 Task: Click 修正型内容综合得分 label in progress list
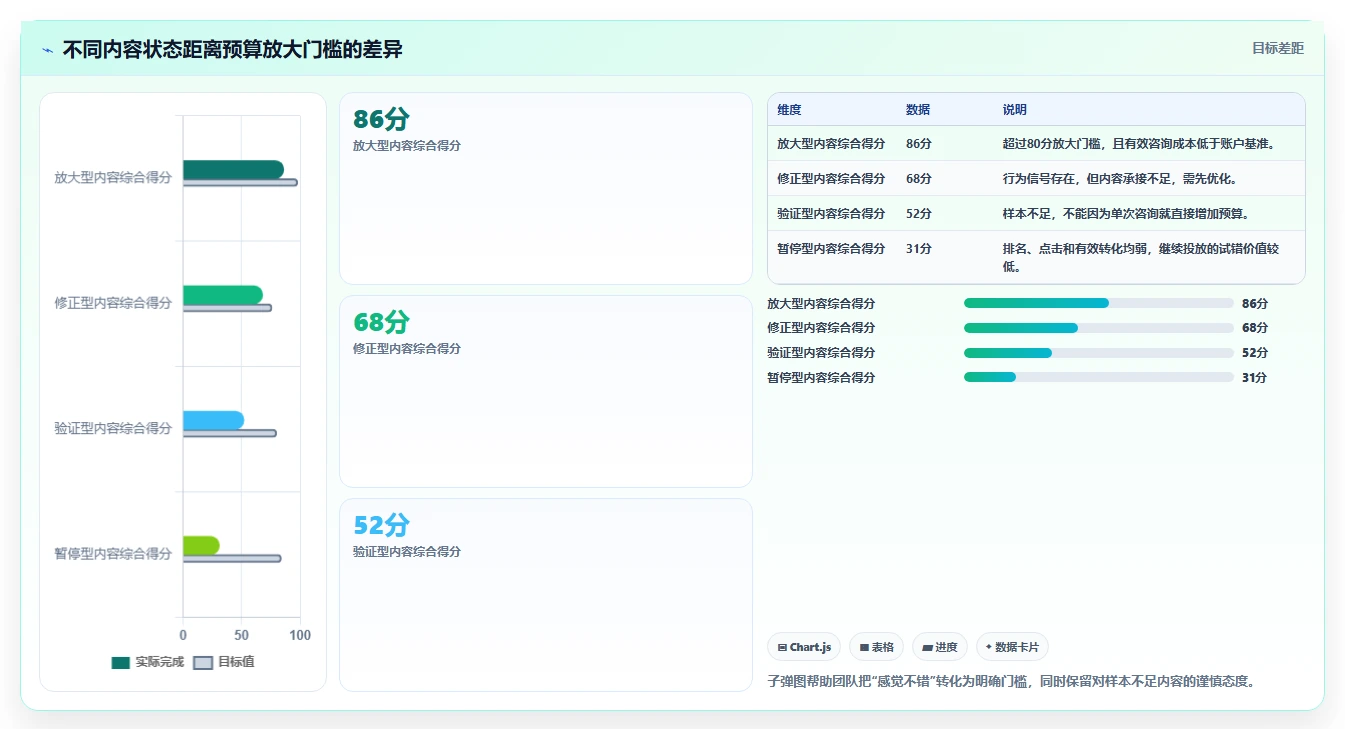tap(821, 328)
